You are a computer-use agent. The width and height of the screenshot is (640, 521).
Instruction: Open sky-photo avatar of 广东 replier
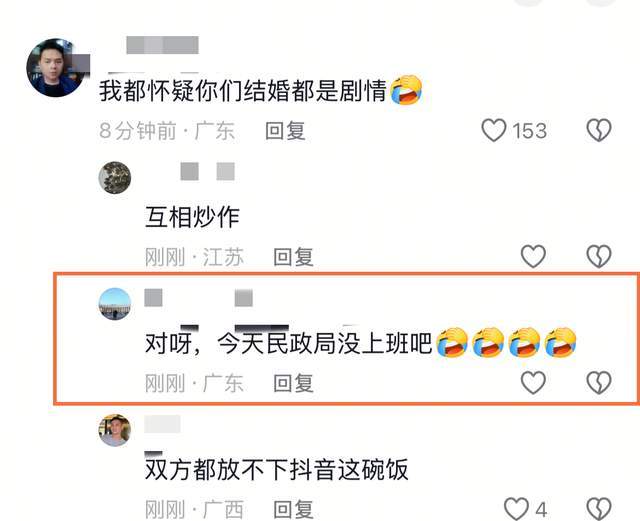pos(115,304)
